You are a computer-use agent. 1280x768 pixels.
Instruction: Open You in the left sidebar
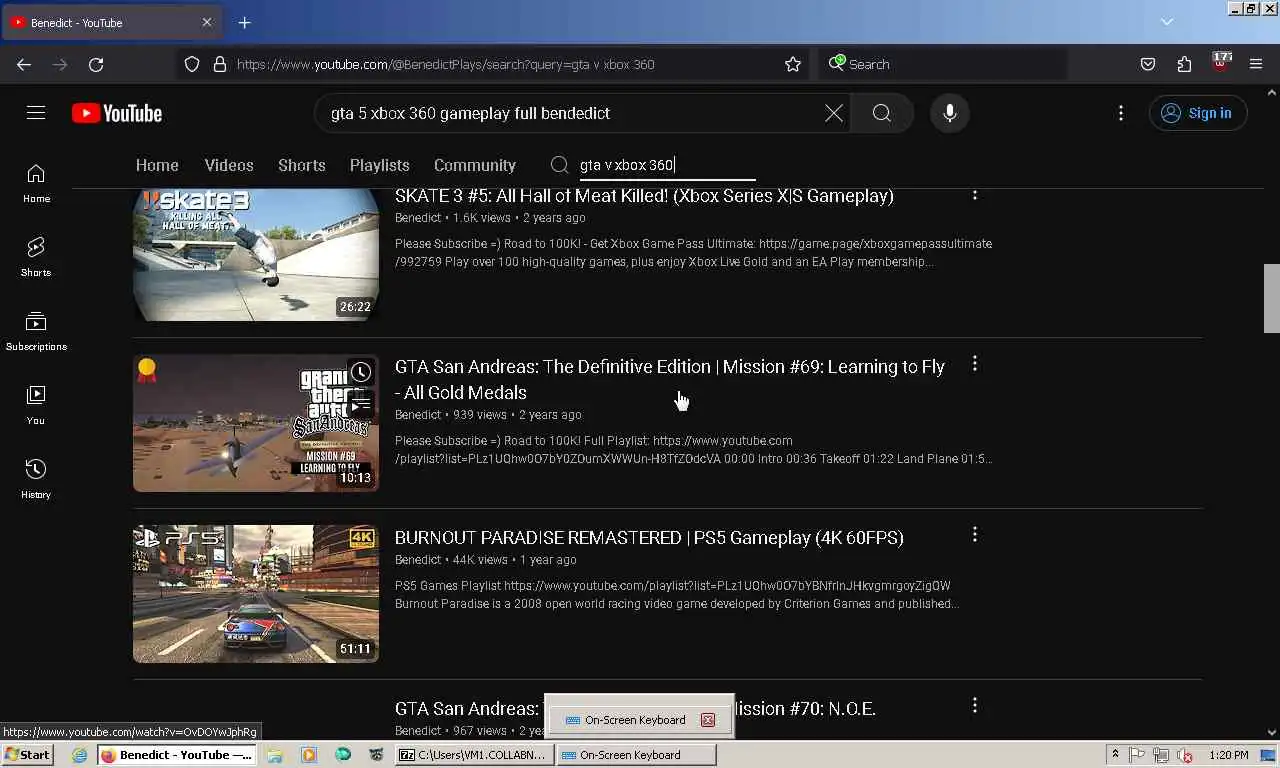click(x=36, y=406)
